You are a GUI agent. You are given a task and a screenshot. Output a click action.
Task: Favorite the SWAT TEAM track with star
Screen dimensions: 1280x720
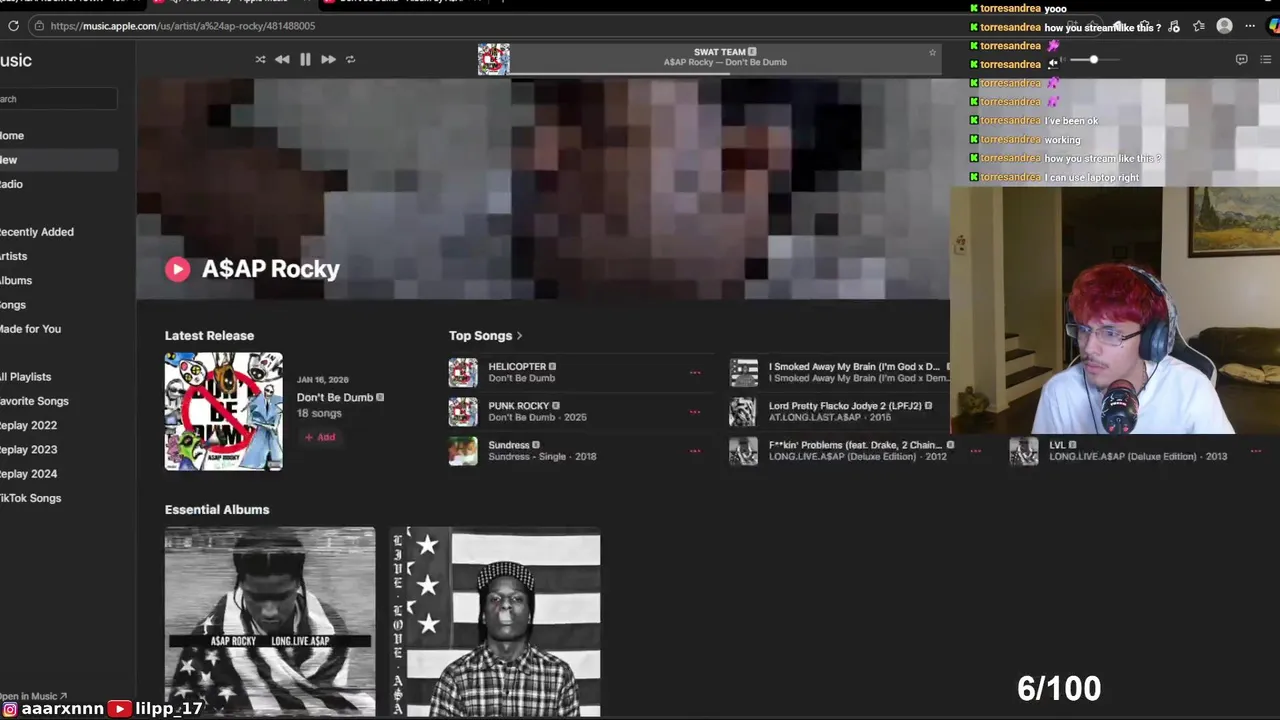coord(932,53)
